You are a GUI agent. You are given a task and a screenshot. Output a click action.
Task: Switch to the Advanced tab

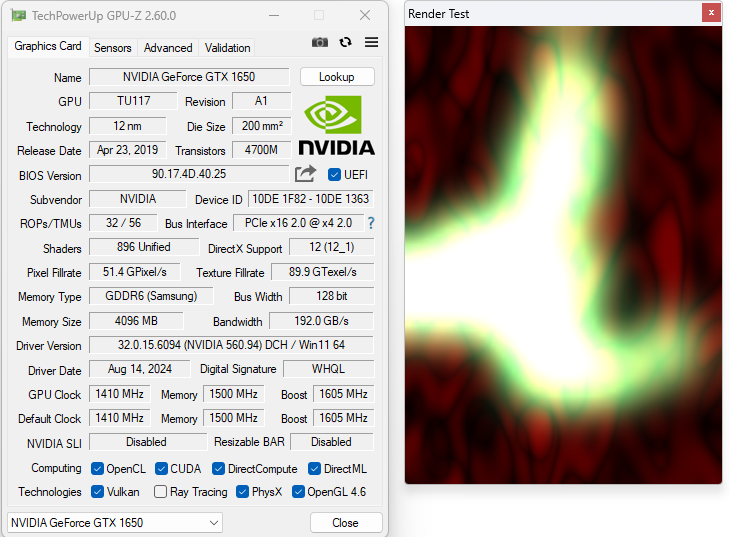pyautogui.click(x=168, y=48)
